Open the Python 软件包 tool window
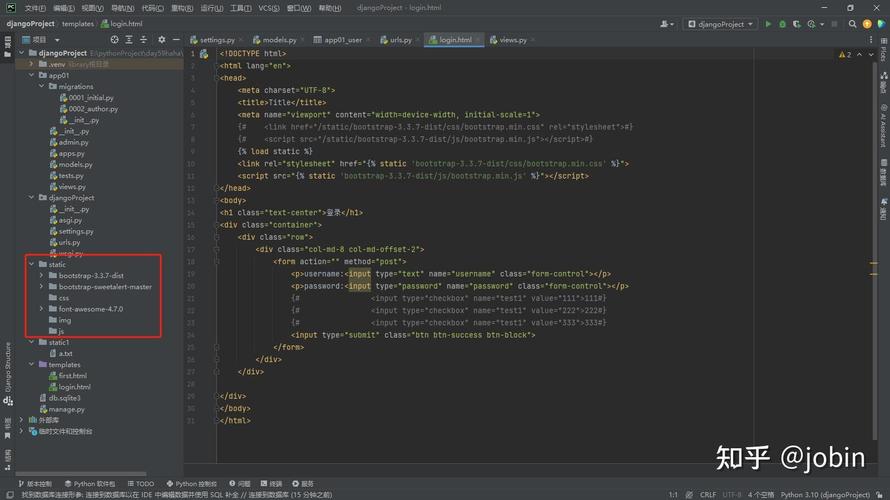This screenshot has width=890, height=500. click(x=90, y=484)
